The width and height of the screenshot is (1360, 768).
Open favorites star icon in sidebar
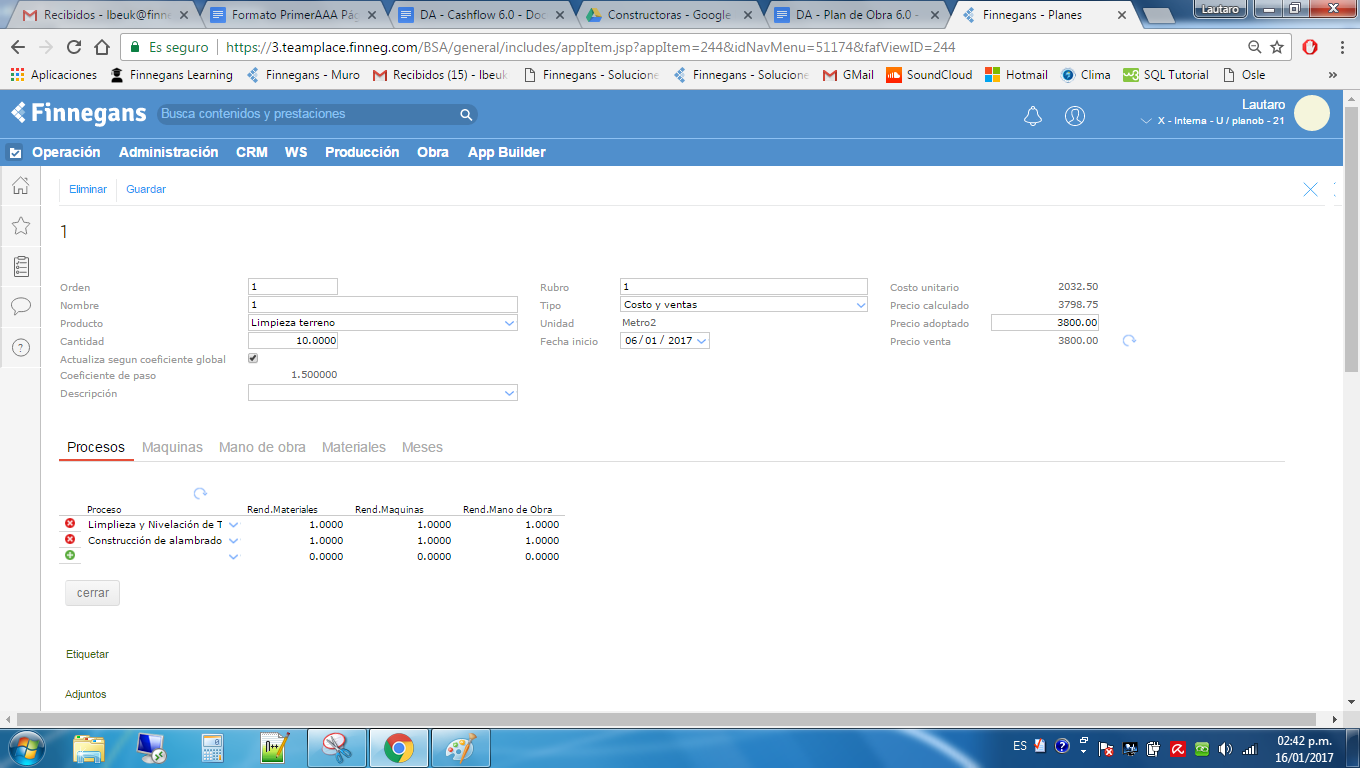click(x=20, y=226)
